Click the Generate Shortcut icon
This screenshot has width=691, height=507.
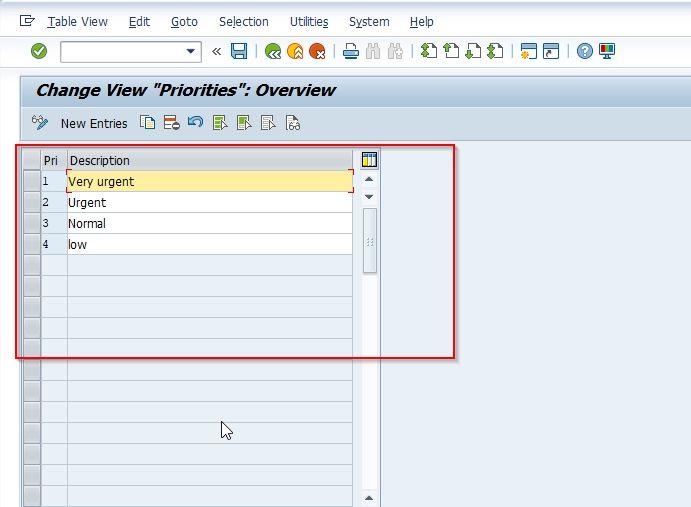[x=551, y=51]
